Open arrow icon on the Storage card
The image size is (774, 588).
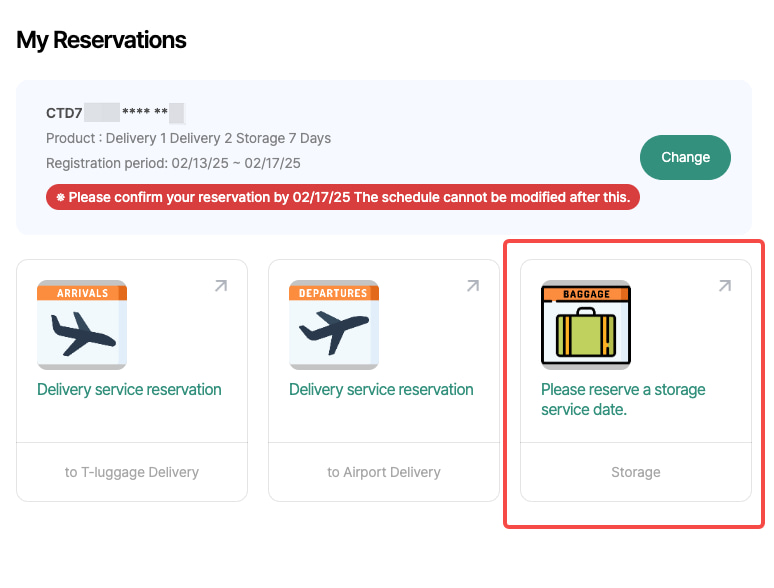[725, 287]
